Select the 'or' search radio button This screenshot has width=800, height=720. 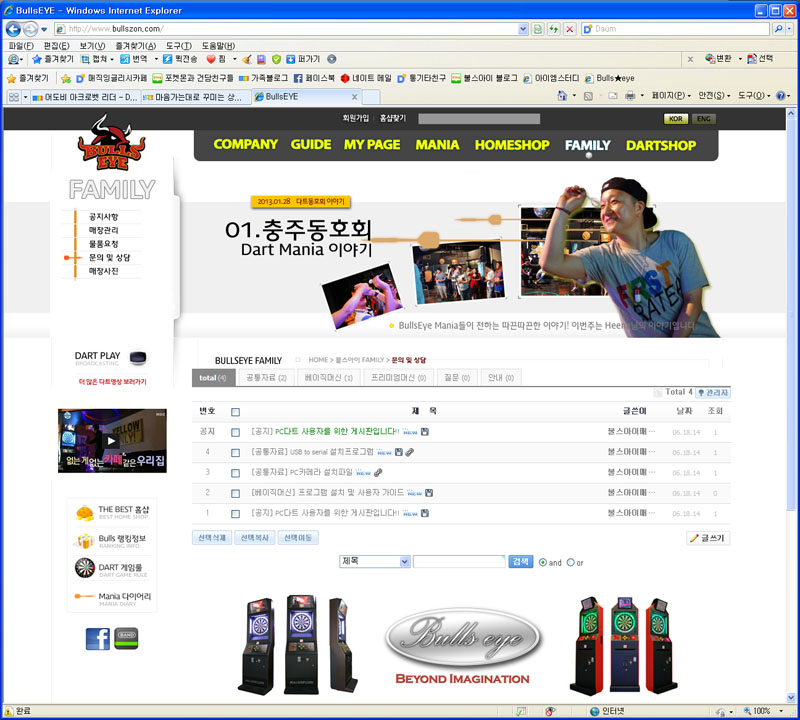[x=571, y=562]
